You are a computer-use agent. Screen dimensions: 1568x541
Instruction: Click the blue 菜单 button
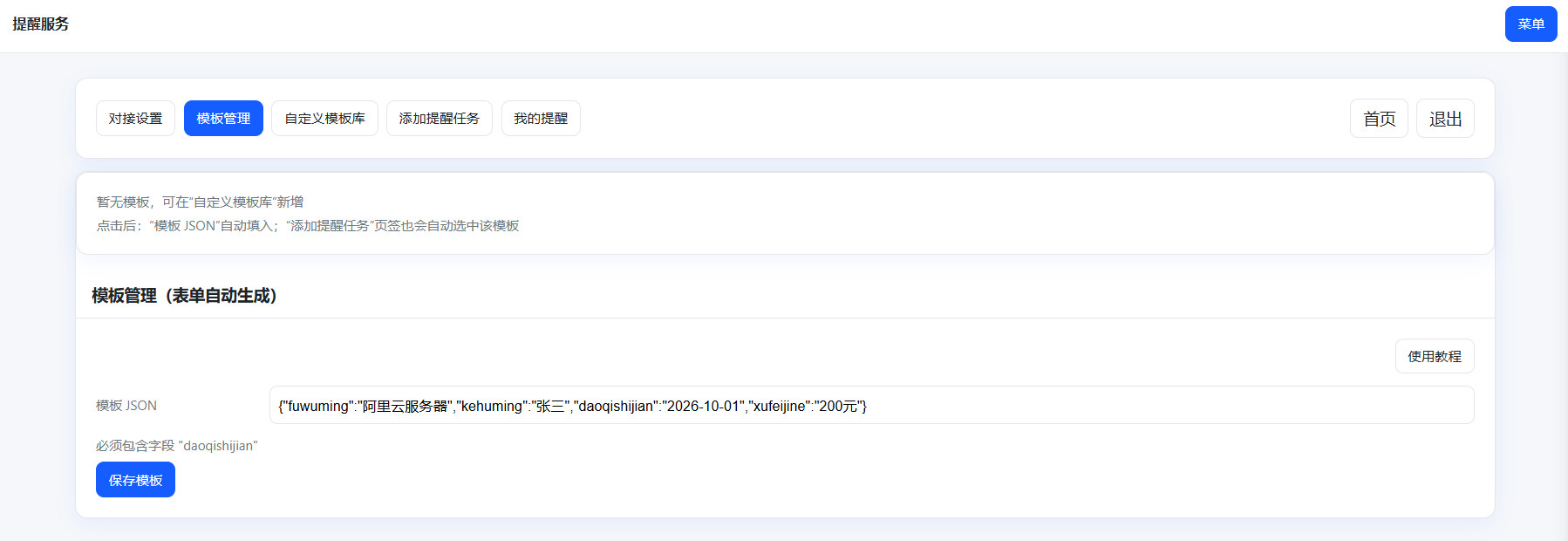coord(1531,24)
